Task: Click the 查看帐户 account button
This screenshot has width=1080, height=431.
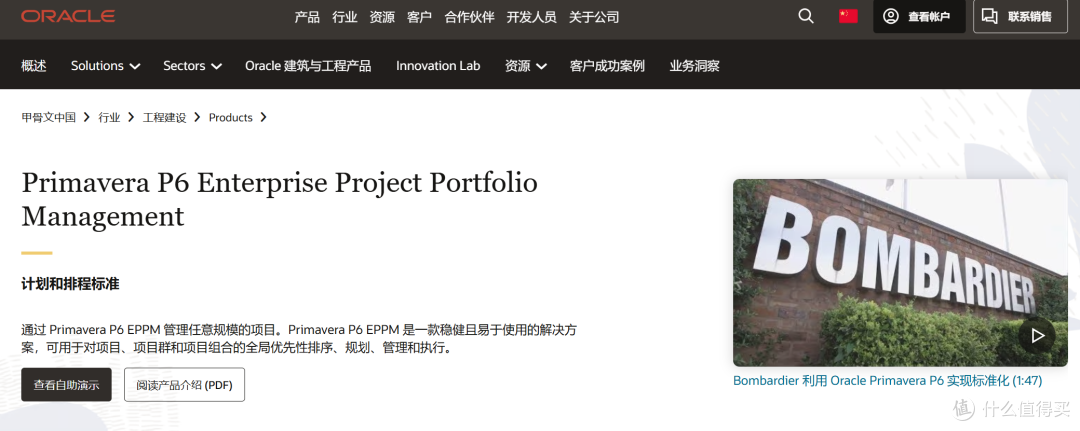Action: coord(919,17)
